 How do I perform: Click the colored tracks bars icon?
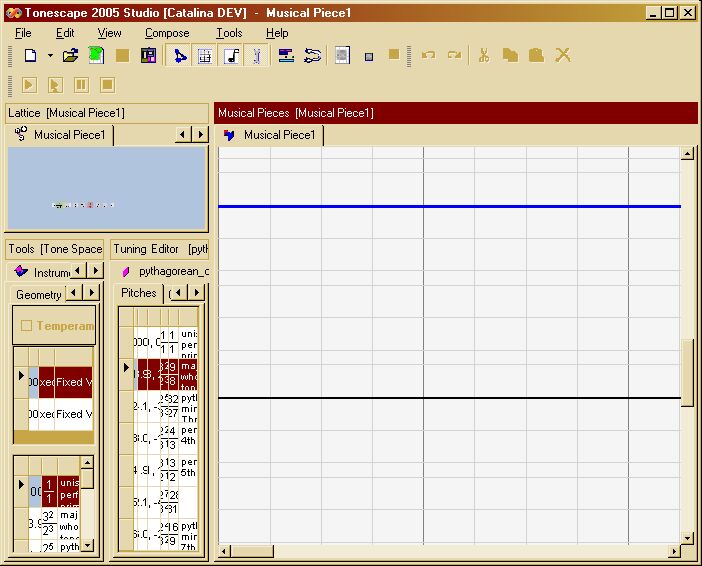click(286, 56)
